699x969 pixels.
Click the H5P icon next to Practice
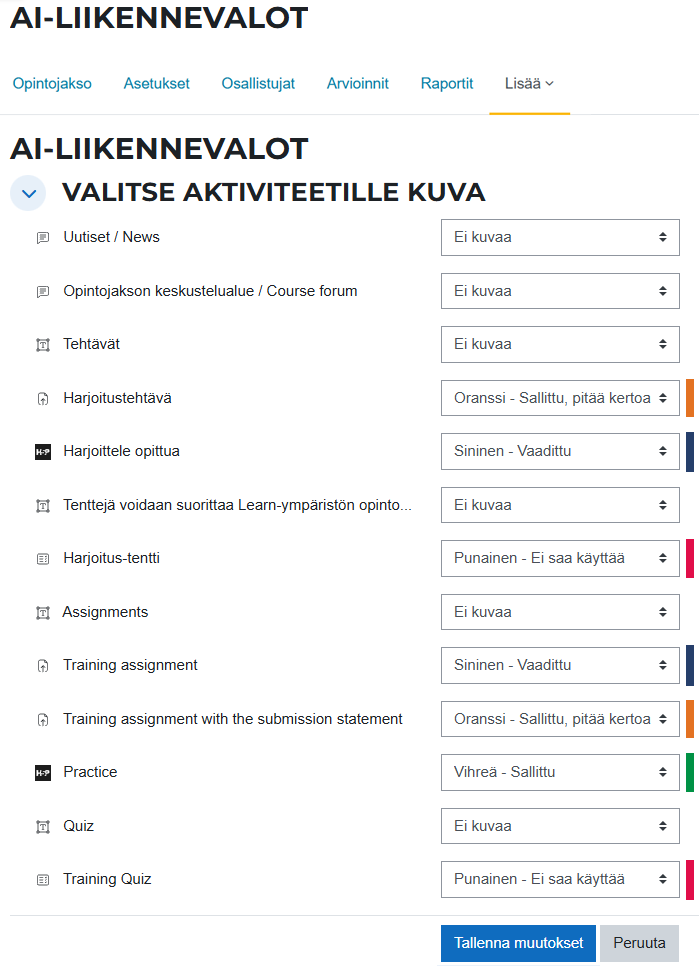pyautogui.click(x=40, y=772)
